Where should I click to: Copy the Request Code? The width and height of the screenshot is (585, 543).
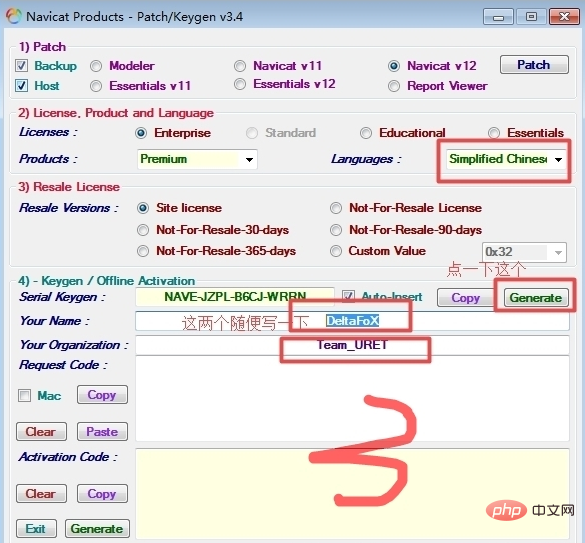tap(102, 395)
